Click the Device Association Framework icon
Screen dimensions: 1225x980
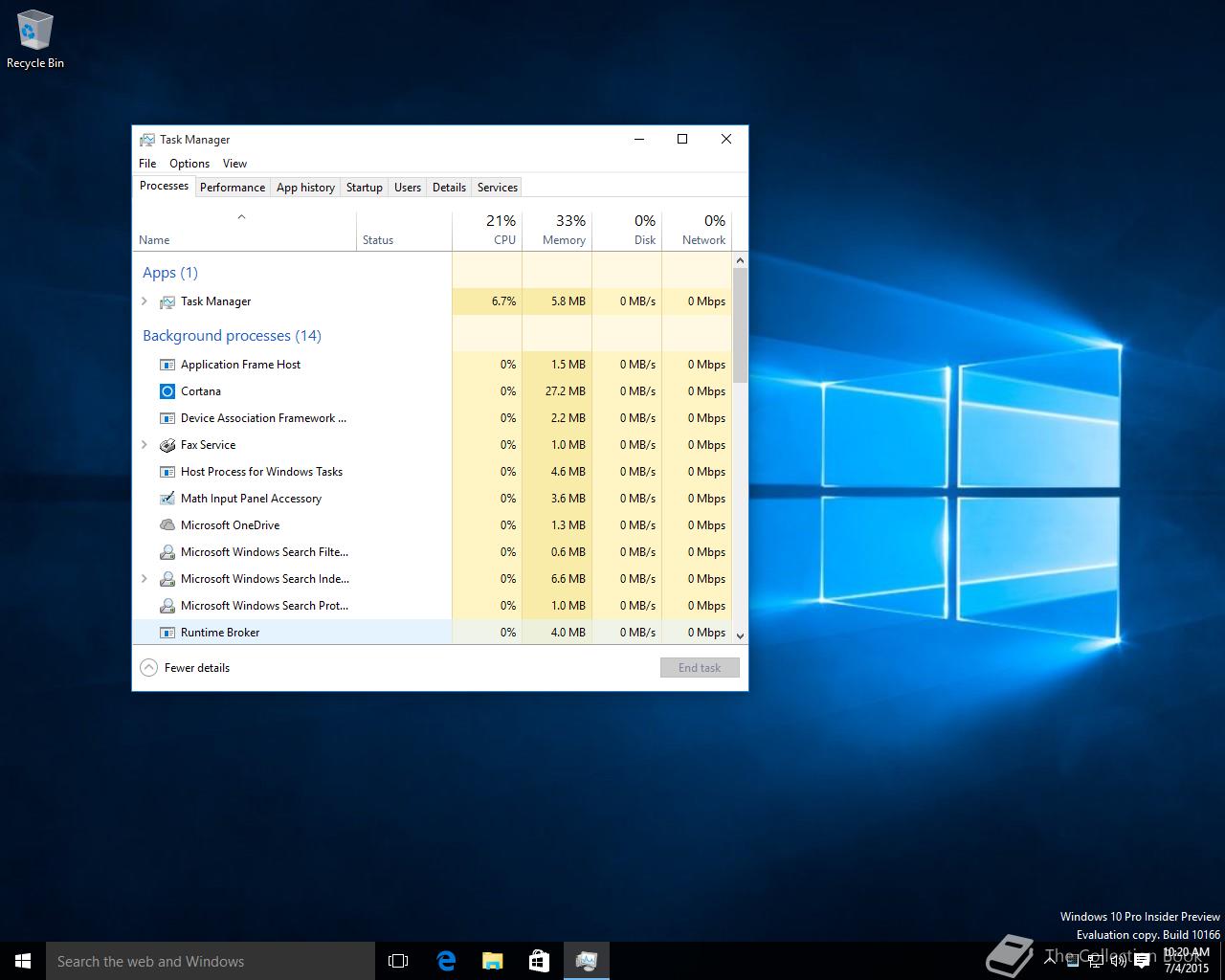click(x=167, y=418)
